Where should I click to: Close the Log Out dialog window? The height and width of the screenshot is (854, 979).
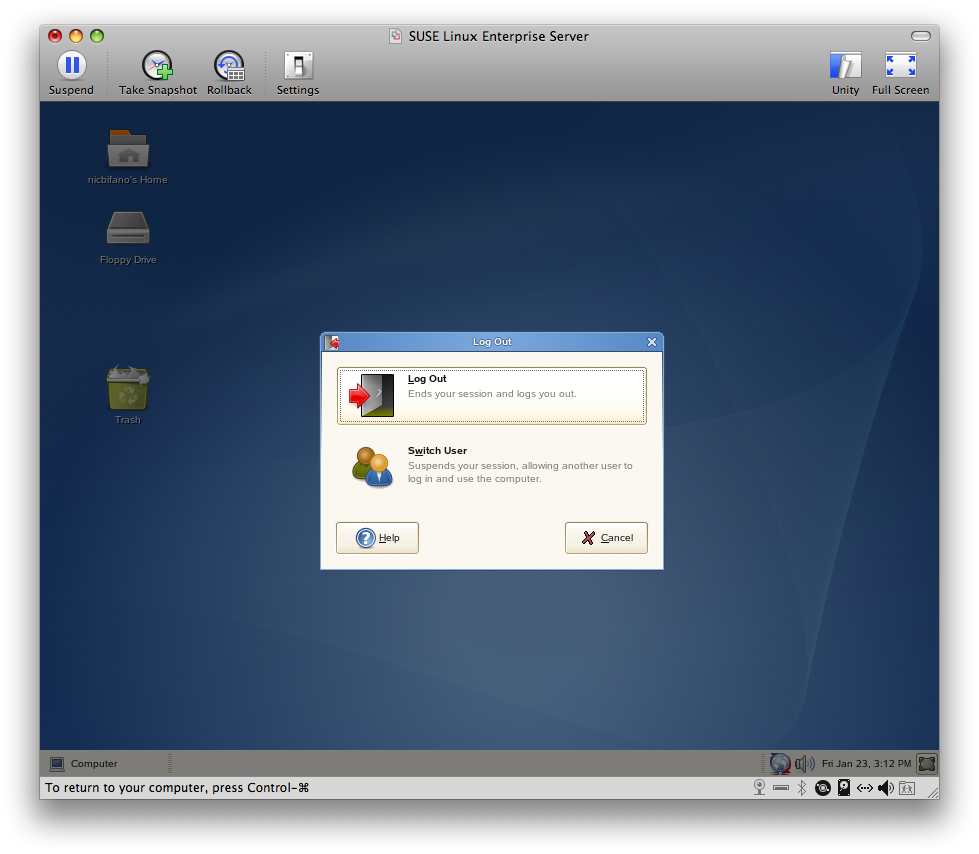tap(652, 342)
